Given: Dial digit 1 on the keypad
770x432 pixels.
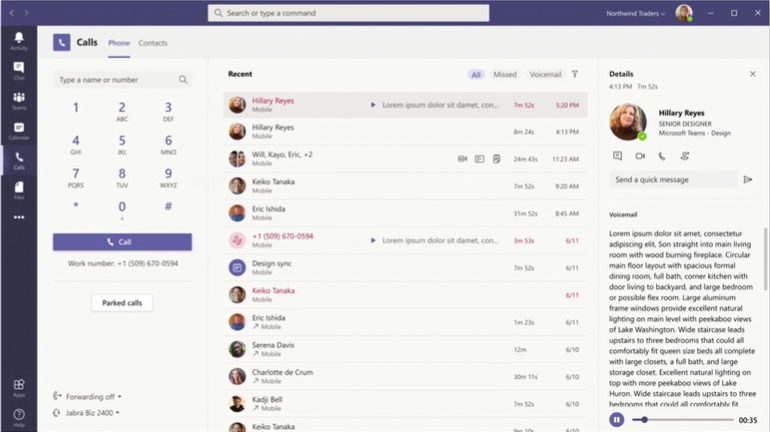Looking at the screenshot, I should [x=76, y=108].
